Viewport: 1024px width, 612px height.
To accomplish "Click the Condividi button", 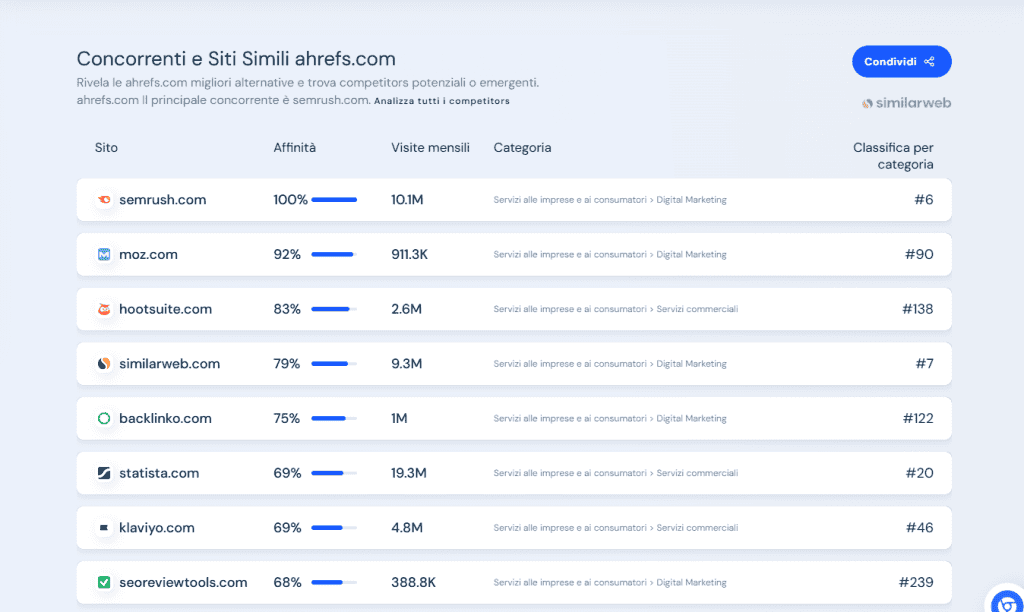I will coord(901,61).
